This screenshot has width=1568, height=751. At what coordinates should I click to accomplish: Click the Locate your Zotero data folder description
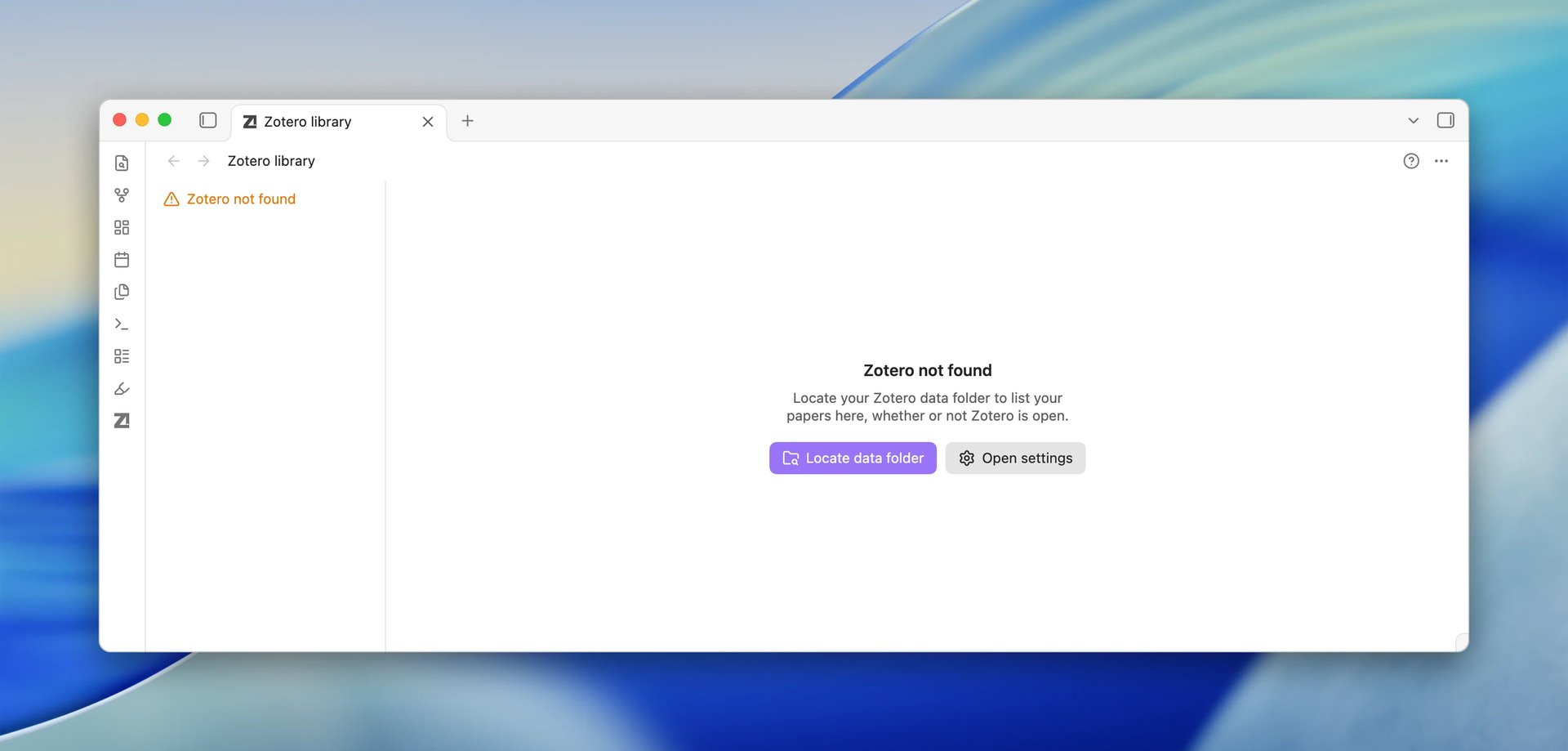(928, 407)
